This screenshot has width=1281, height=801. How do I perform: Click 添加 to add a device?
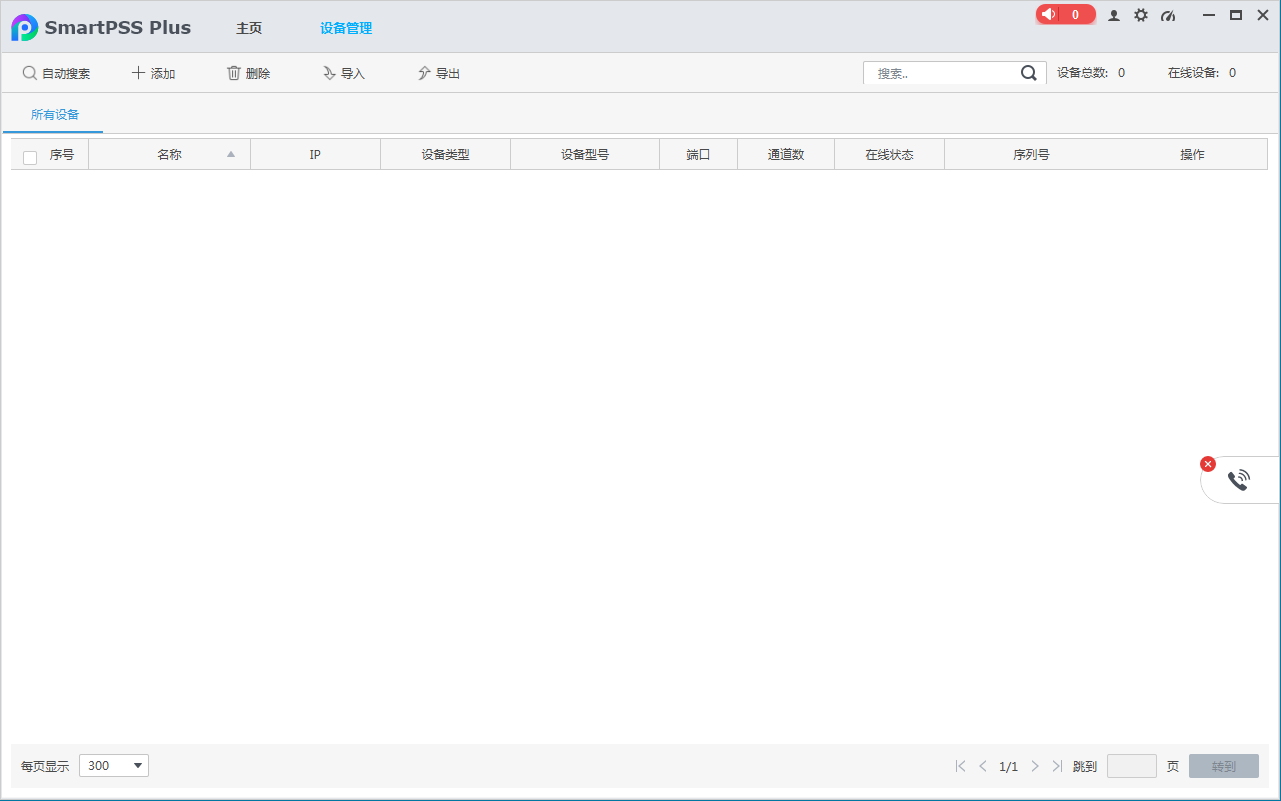click(x=153, y=73)
